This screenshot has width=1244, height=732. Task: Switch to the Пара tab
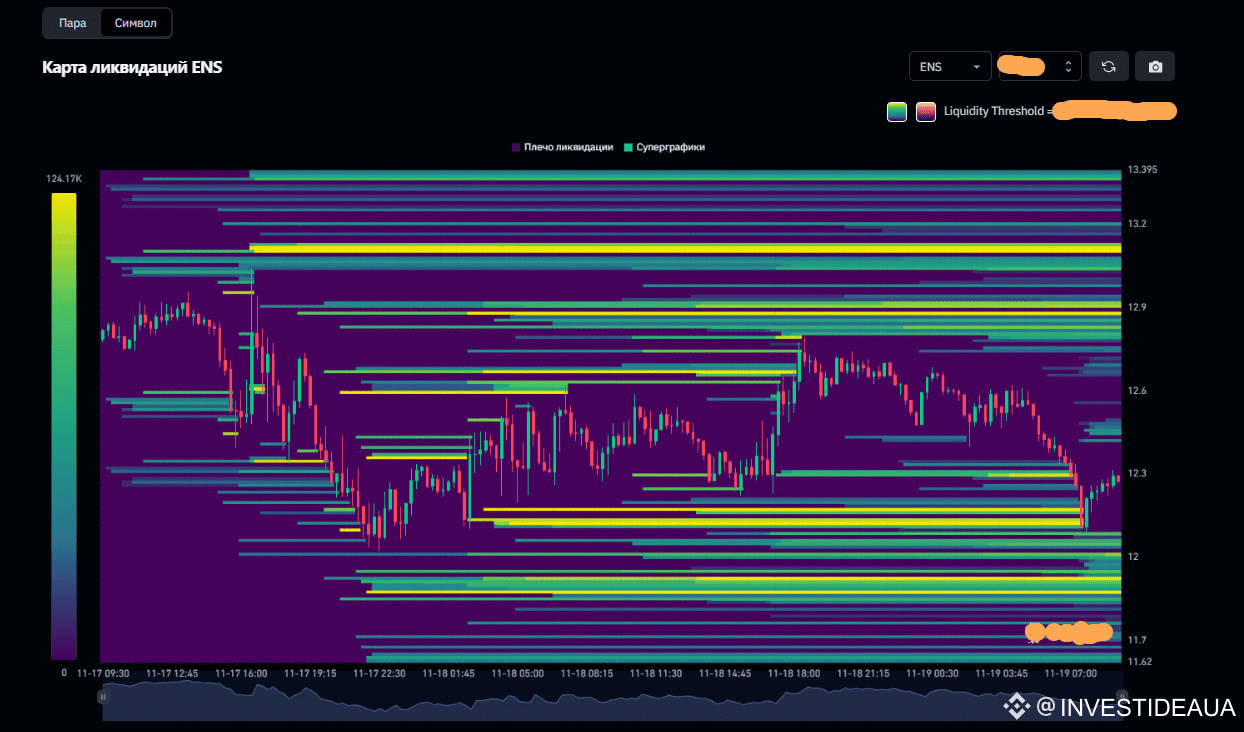click(72, 23)
